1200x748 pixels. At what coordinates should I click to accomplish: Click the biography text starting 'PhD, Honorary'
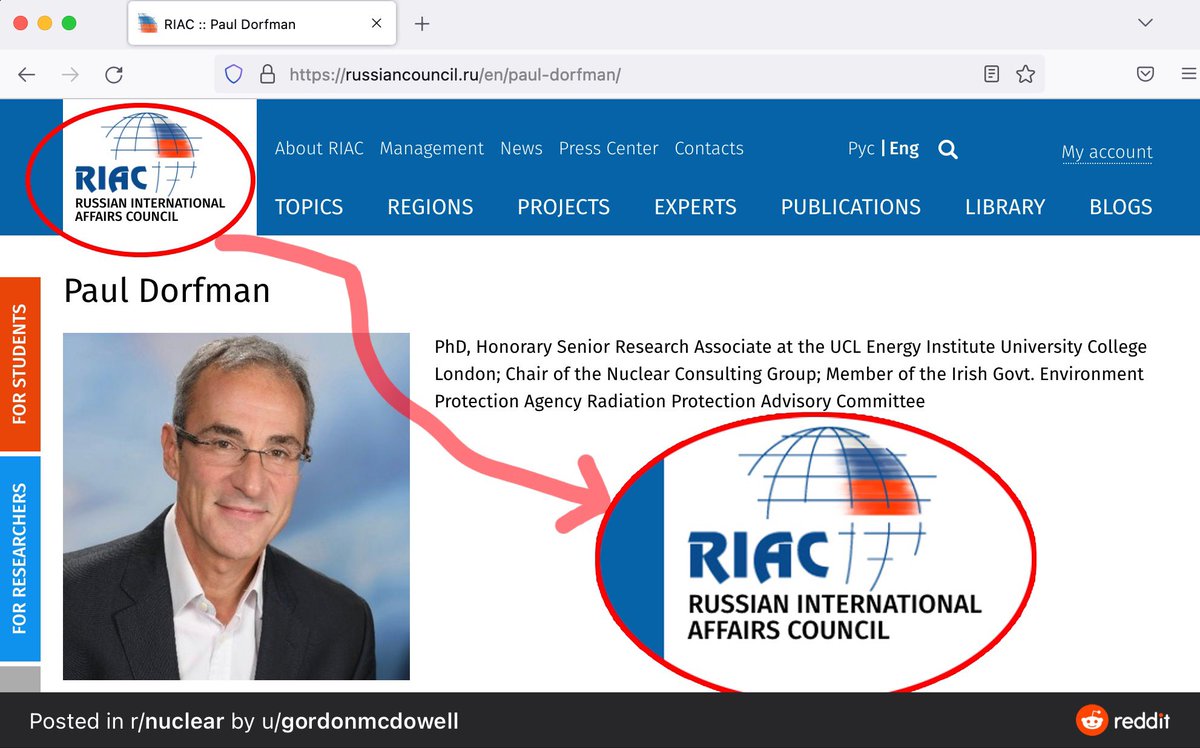coord(790,374)
